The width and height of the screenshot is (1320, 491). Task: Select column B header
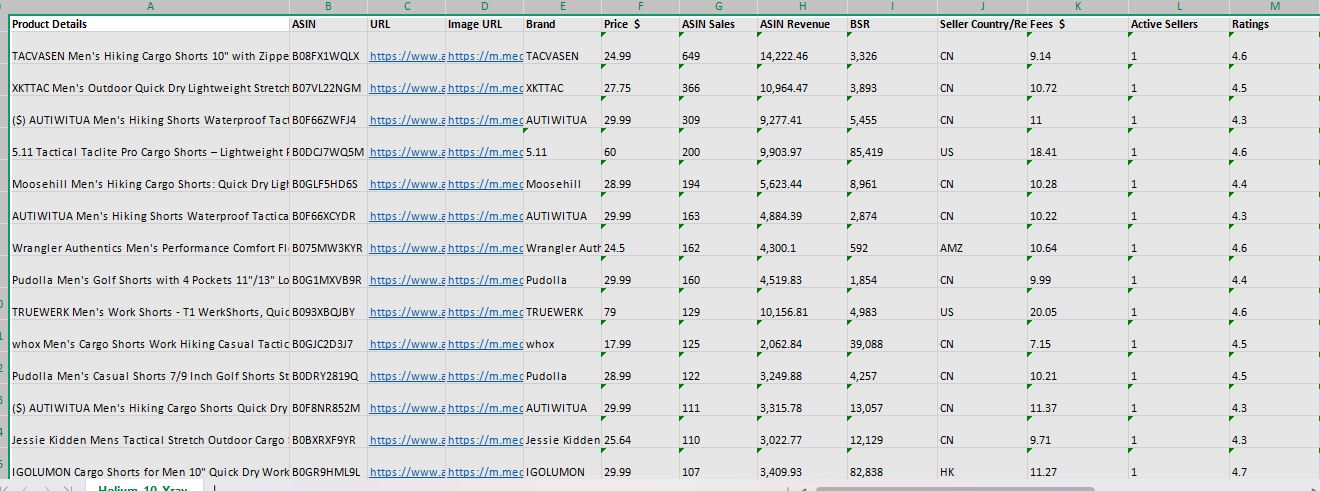328,7
